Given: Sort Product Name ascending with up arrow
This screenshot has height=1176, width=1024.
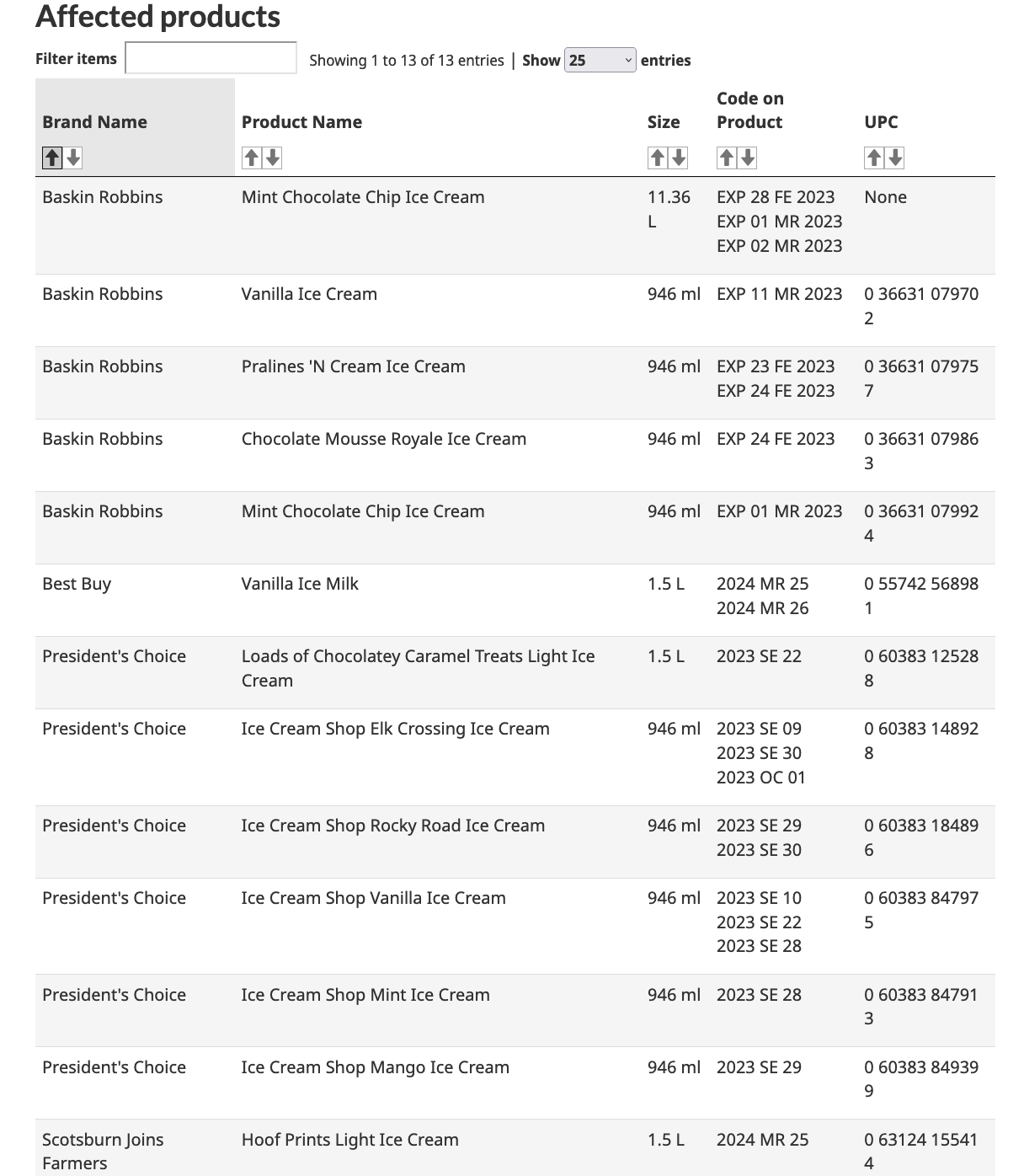Looking at the screenshot, I should 251,158.
